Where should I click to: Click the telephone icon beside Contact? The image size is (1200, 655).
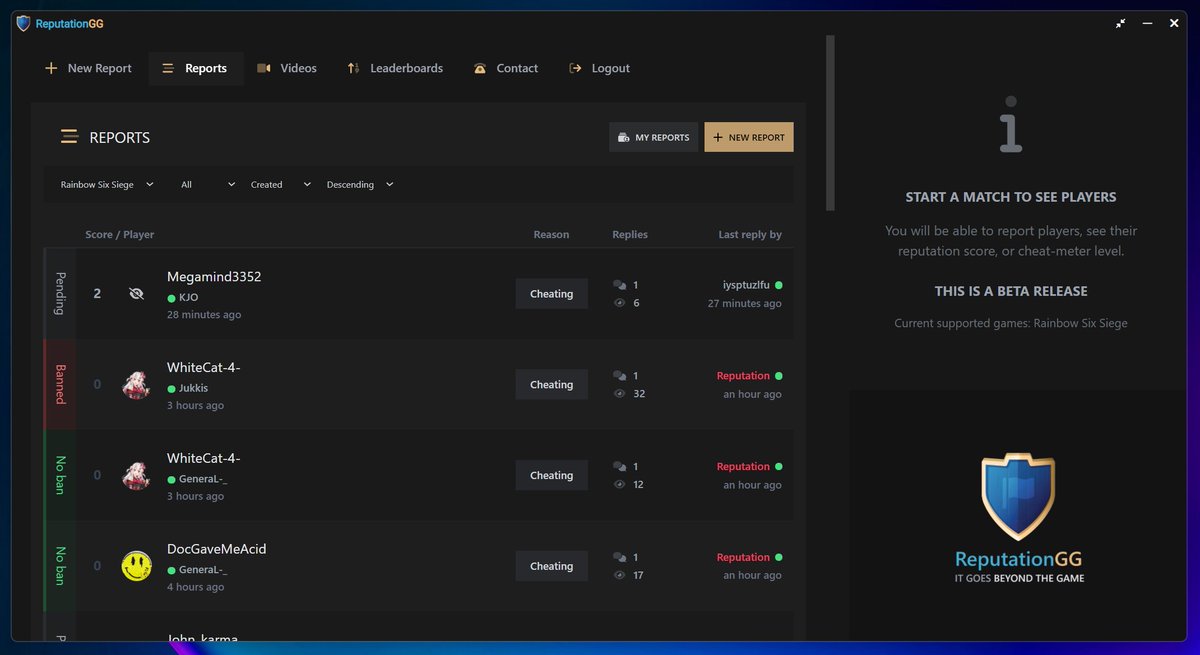[x=480, y=68]
